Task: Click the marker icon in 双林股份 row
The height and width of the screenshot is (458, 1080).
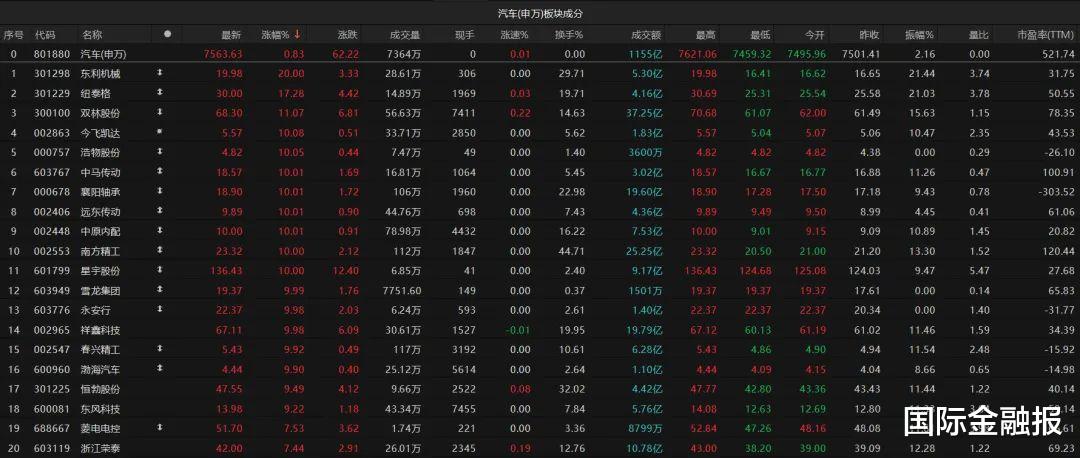Action: coord(160,112)
